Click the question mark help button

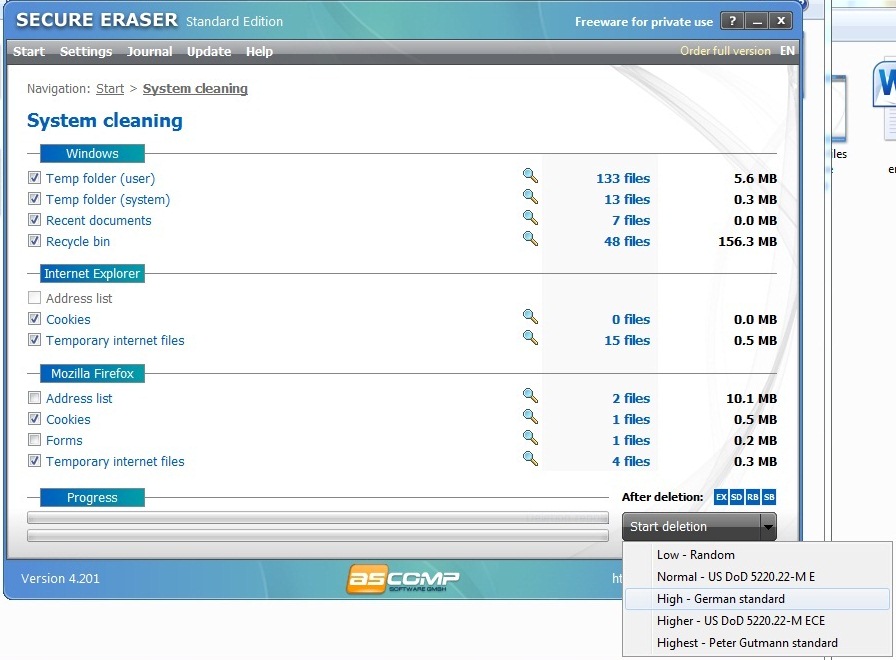(x=732, y=21)
